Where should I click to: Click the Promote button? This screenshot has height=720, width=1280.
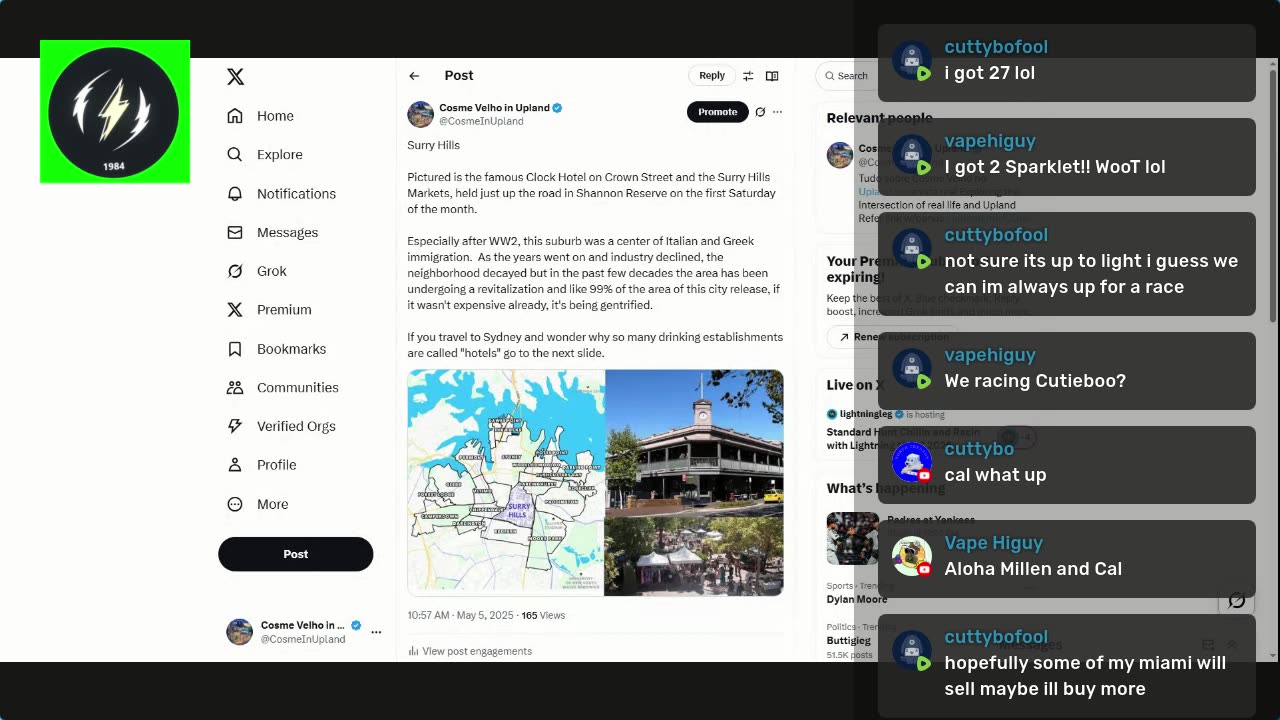click(x=718, y=112)
